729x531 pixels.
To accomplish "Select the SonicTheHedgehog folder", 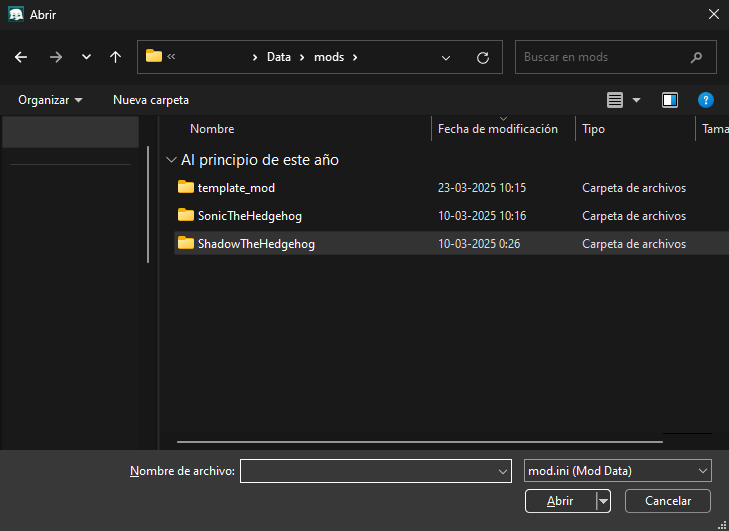I will 249,216.
